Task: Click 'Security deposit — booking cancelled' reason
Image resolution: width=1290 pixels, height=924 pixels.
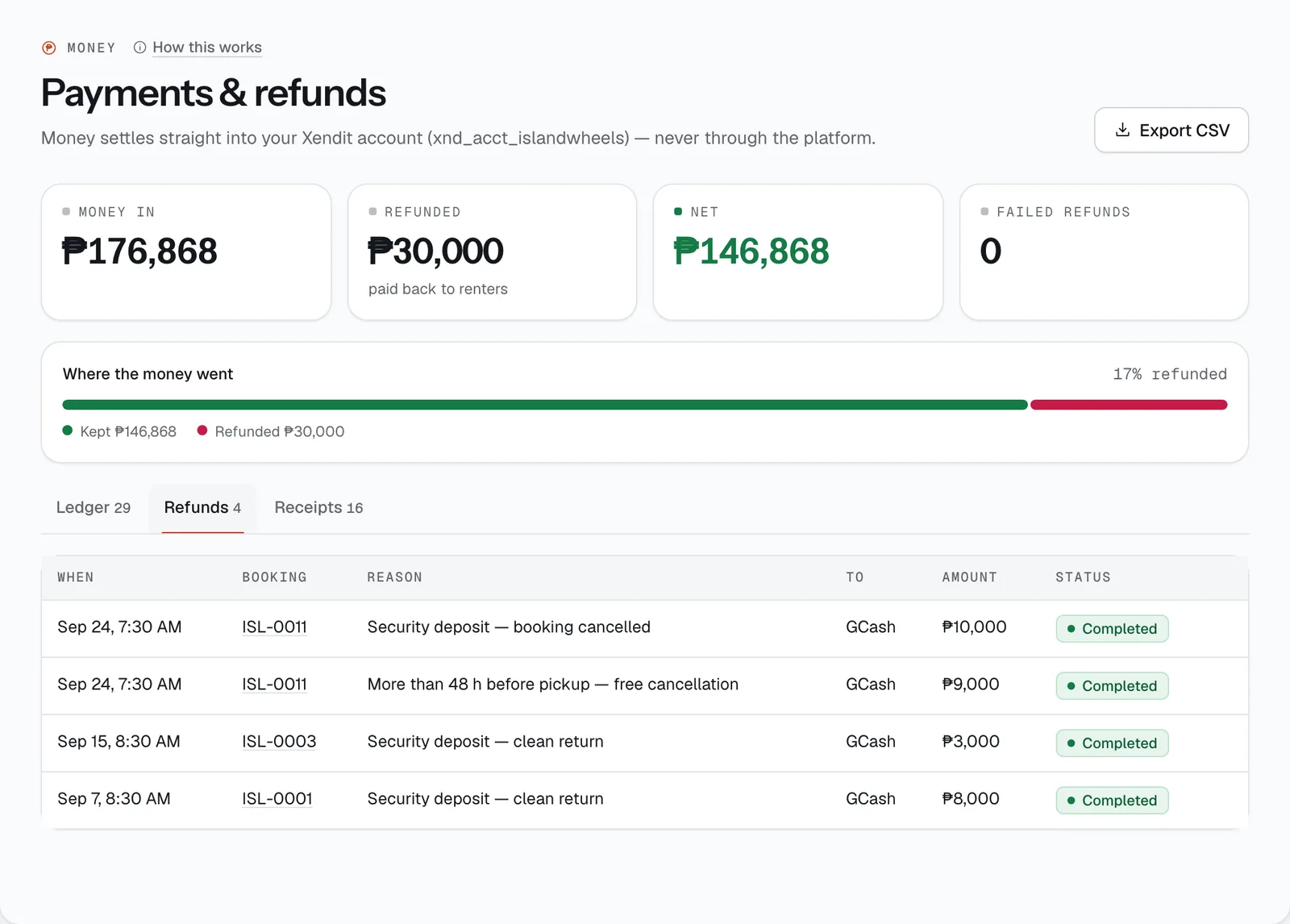Action: coord(509,627)
